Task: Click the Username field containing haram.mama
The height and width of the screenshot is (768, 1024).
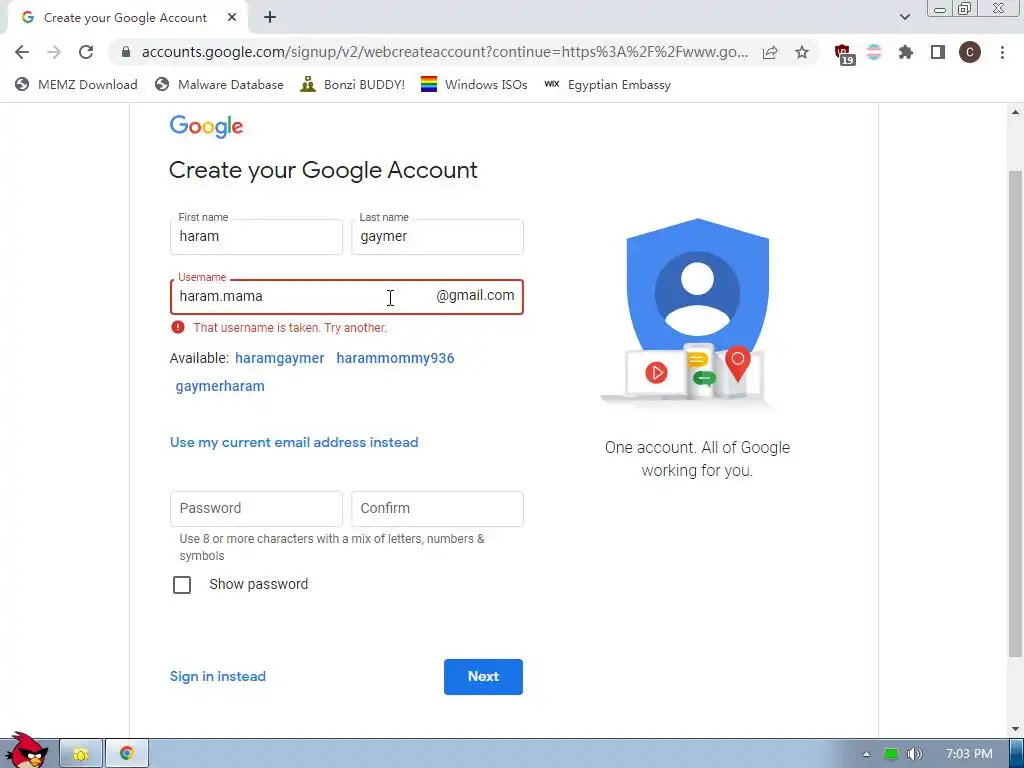Action: [347, 296]
